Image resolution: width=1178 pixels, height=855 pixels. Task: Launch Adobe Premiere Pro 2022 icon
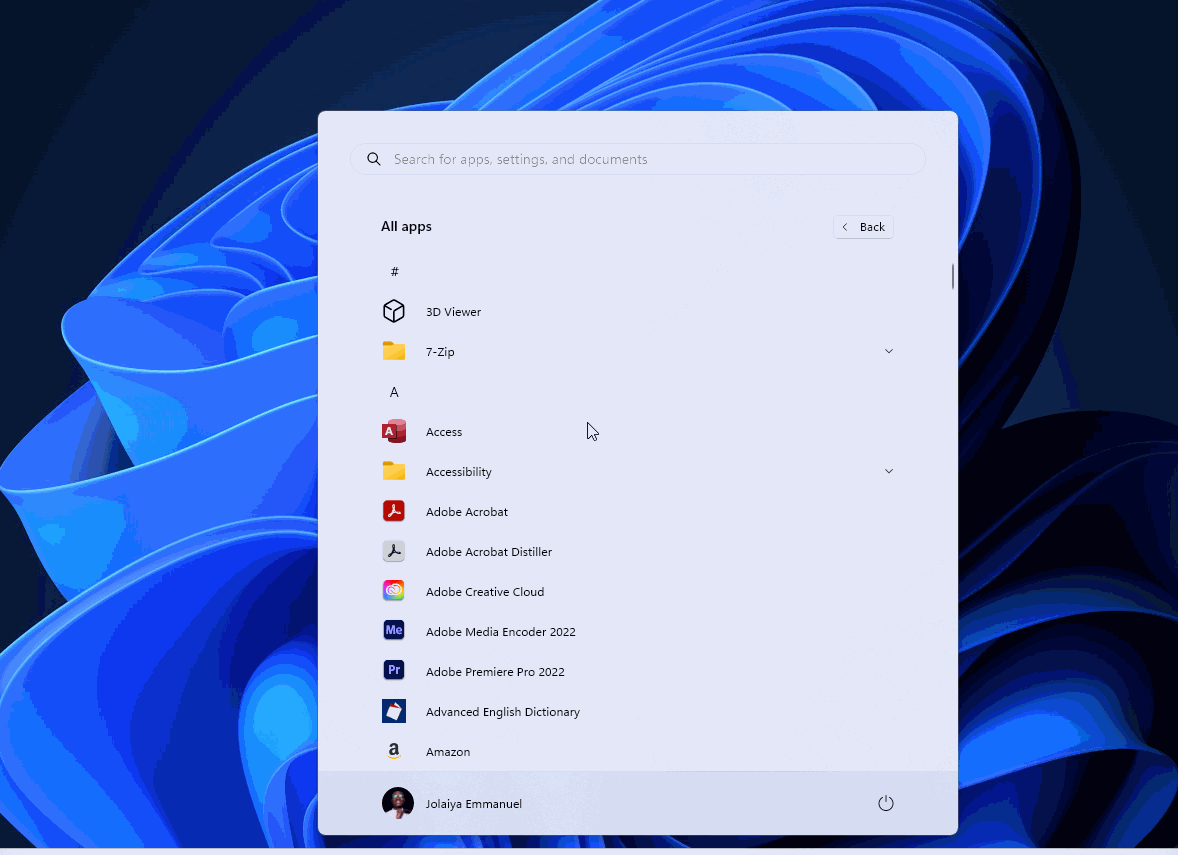click(x=394, y=672)
